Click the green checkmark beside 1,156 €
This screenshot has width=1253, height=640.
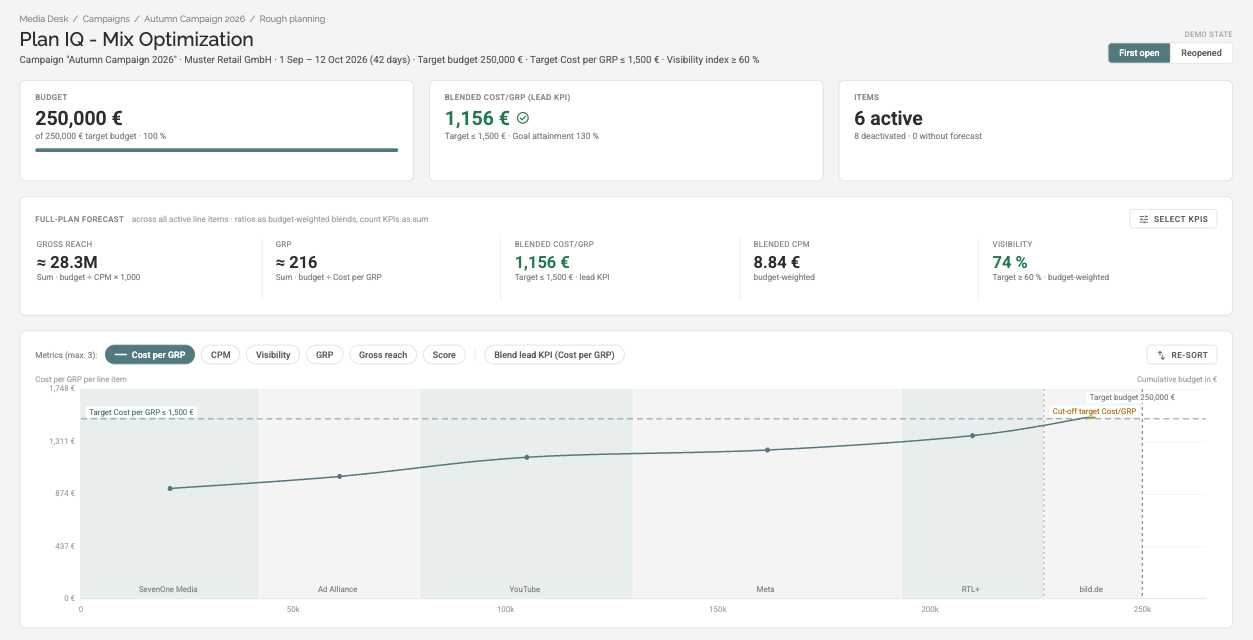[522, 118]
